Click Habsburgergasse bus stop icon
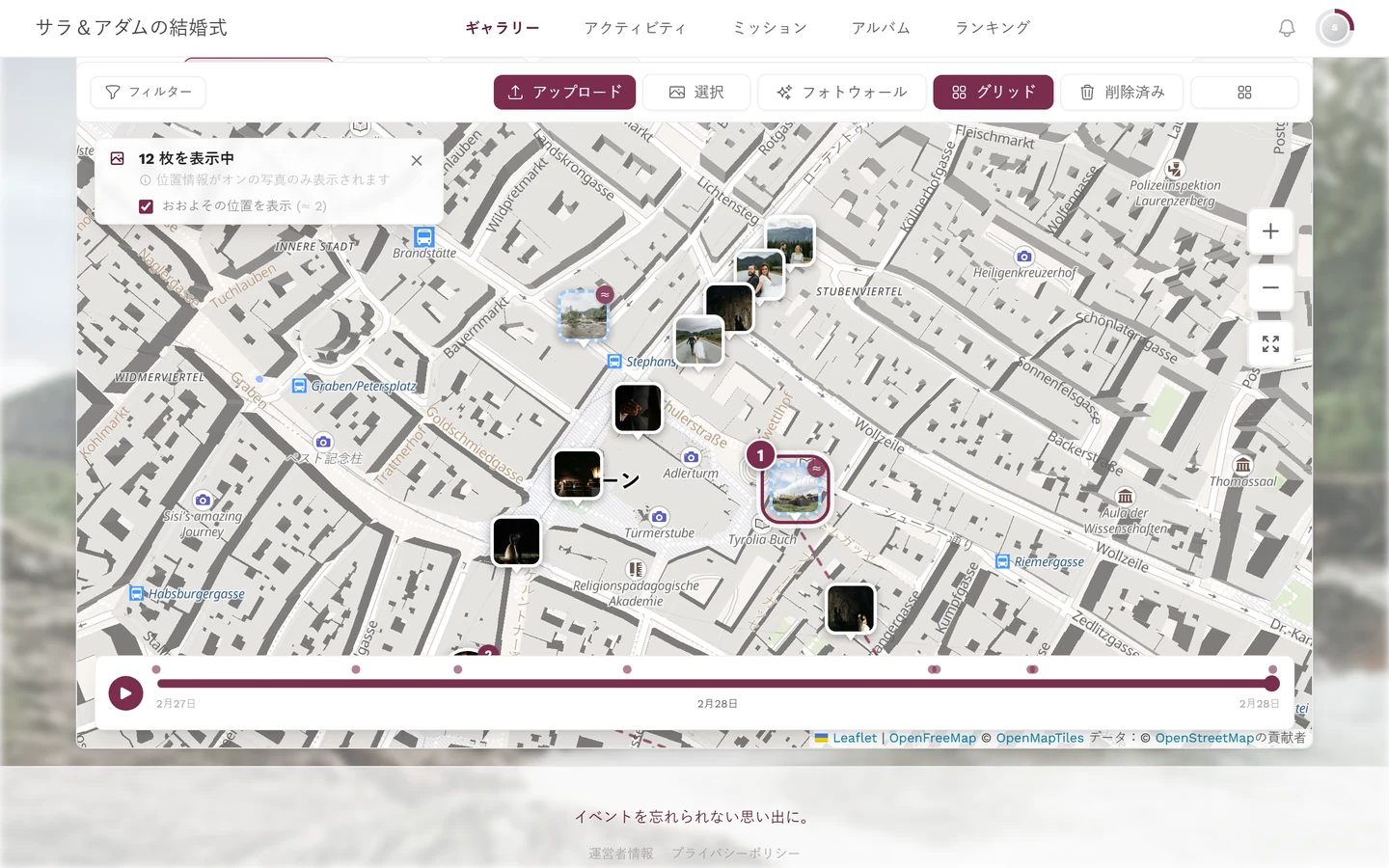Viewport: 1389px width, 868px height. [136, 594]
